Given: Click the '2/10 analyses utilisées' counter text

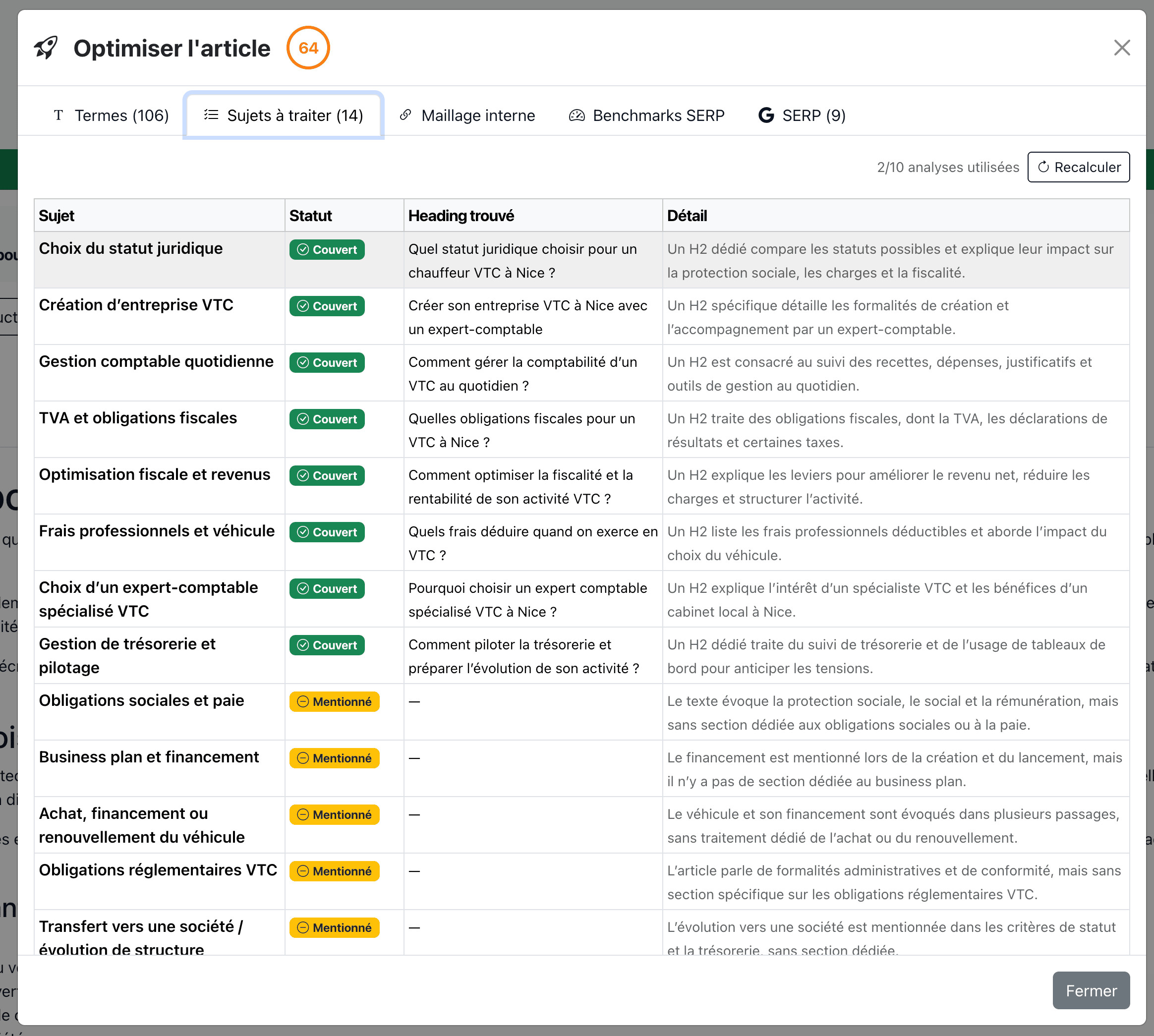Looking at the screenshot, I should pos(947,168).
